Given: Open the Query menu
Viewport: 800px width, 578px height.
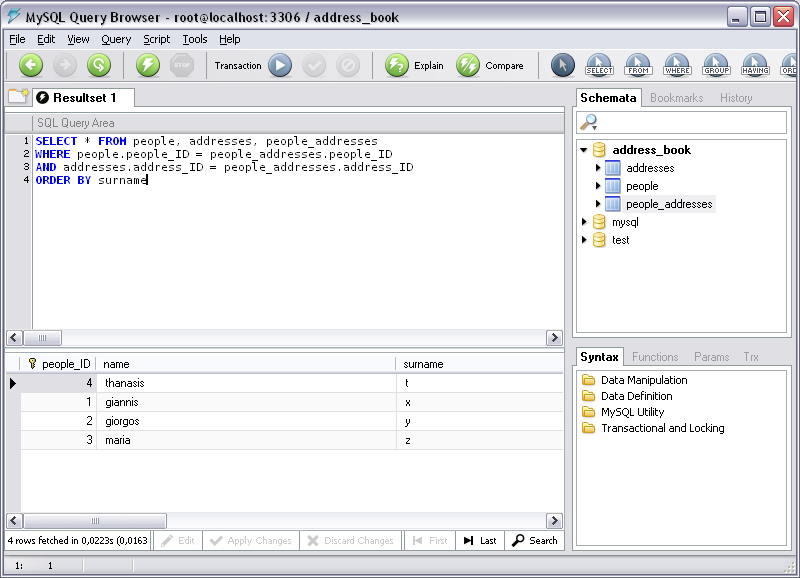Looking at the screenshot, I should pyautogui.click(x=116, y=39).
